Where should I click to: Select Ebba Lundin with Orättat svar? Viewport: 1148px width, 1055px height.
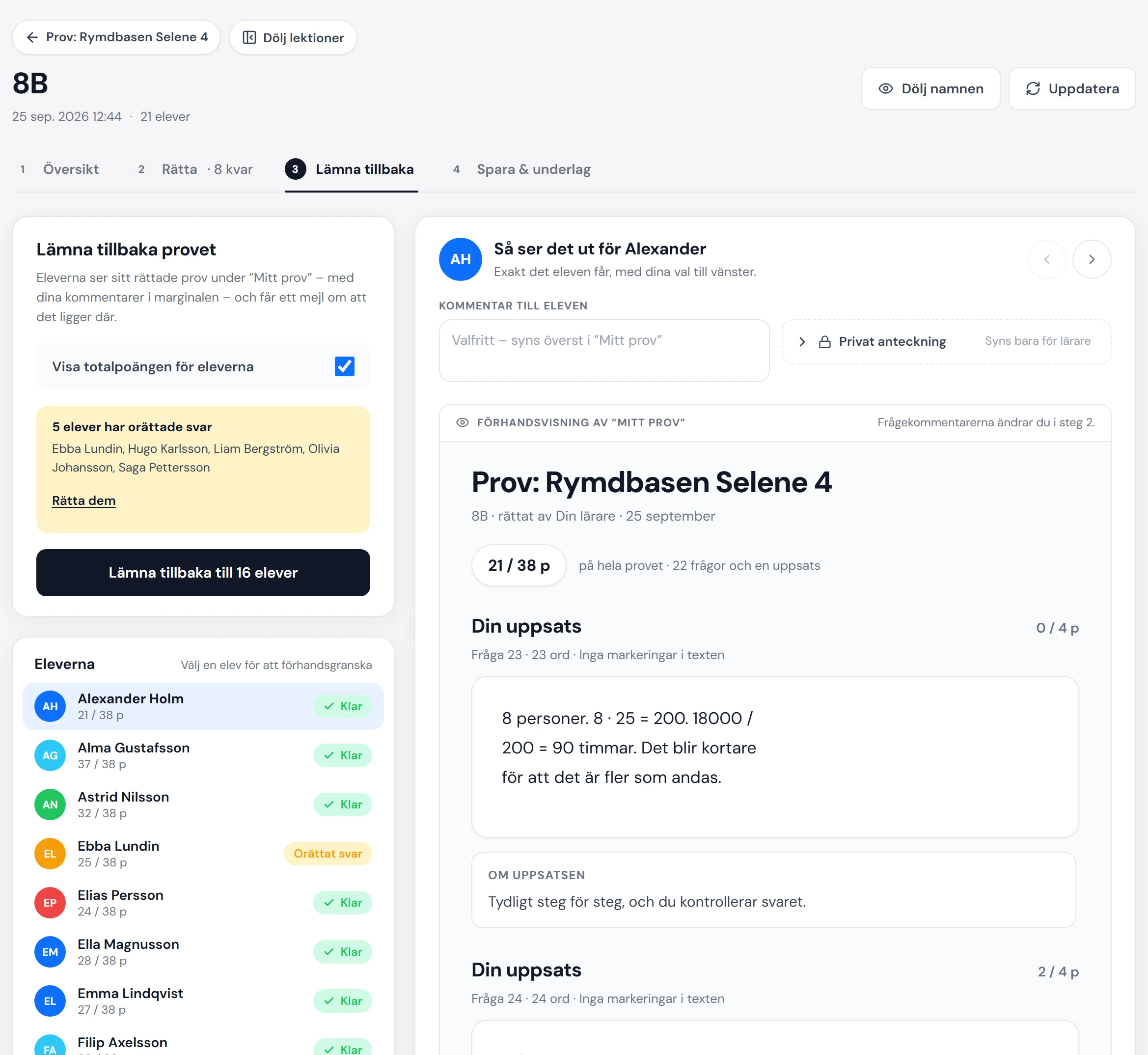pos(203,854)
